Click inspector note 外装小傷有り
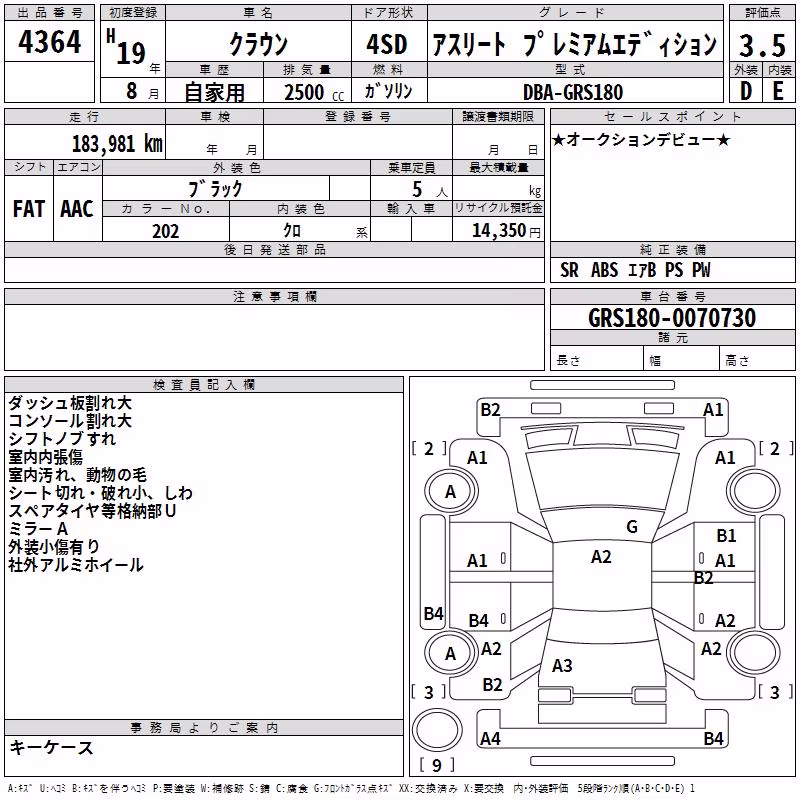 [54, 546]
